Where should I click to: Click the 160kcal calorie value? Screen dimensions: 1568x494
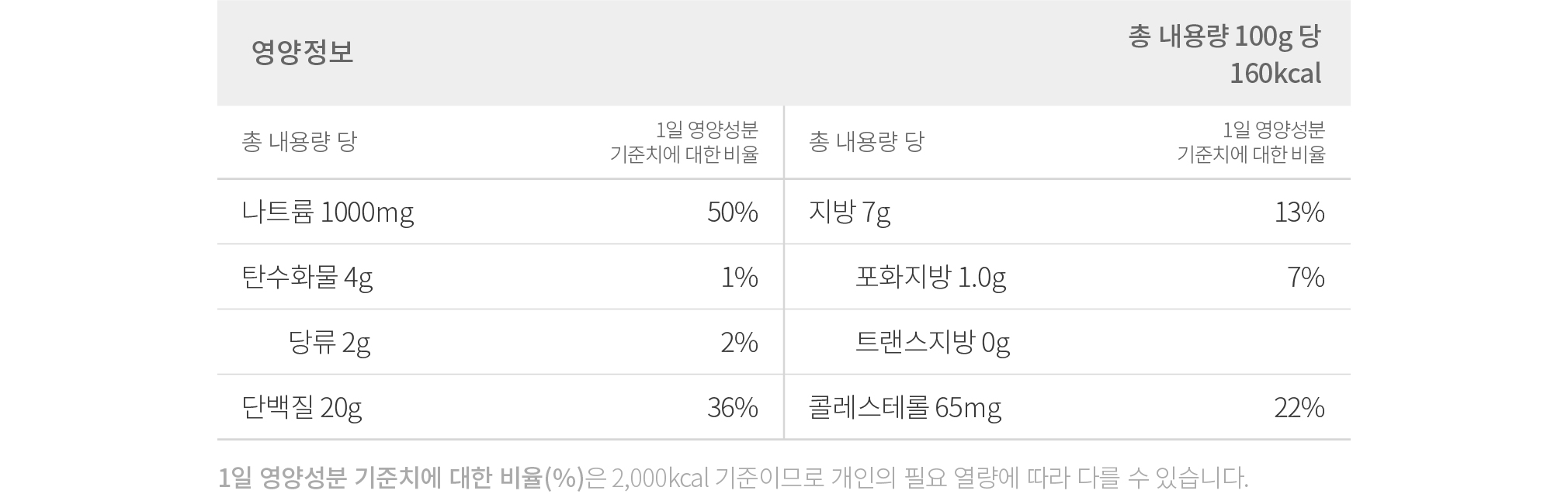pos(1275,74)
